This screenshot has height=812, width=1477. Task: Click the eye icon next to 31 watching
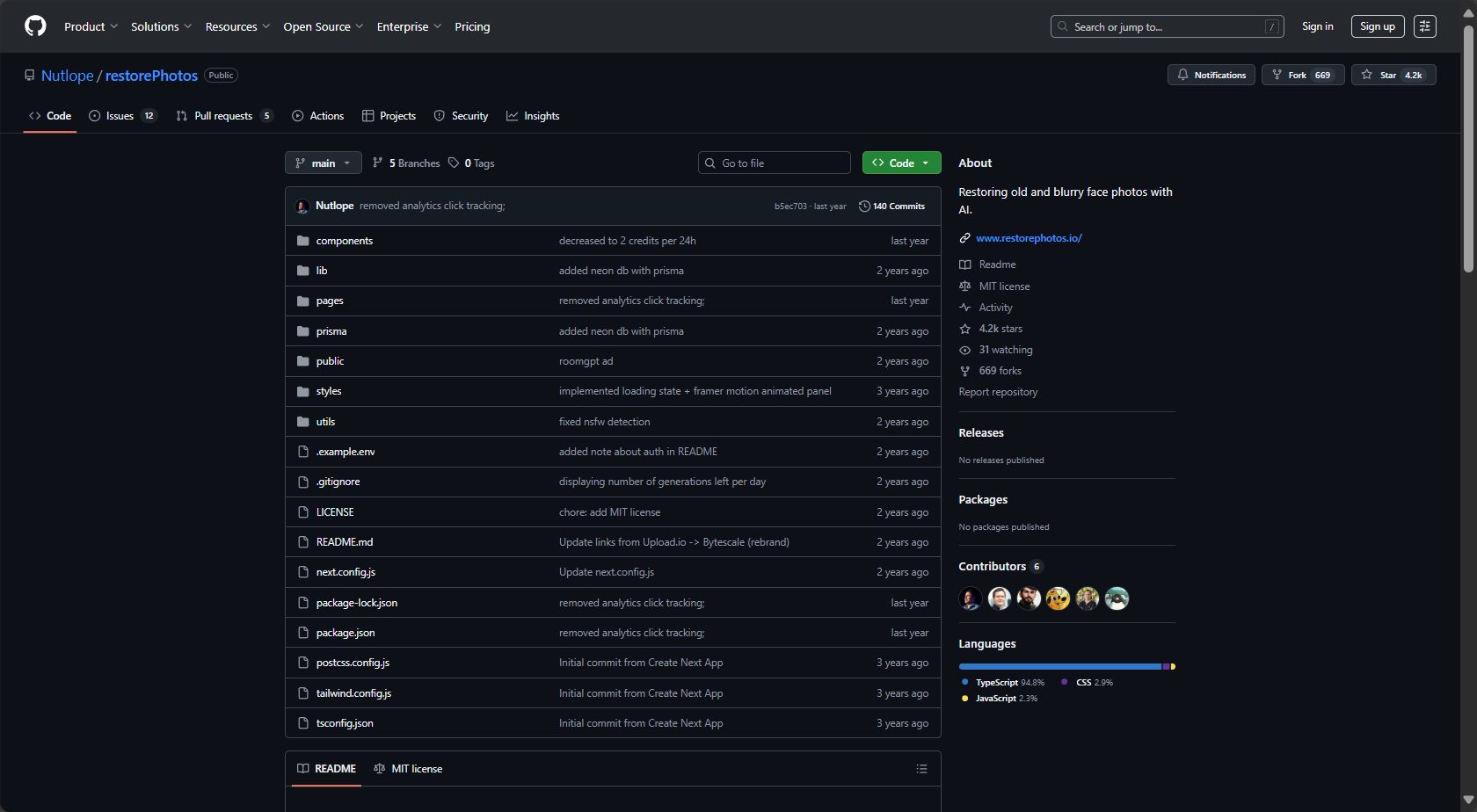tap(964, 350)
